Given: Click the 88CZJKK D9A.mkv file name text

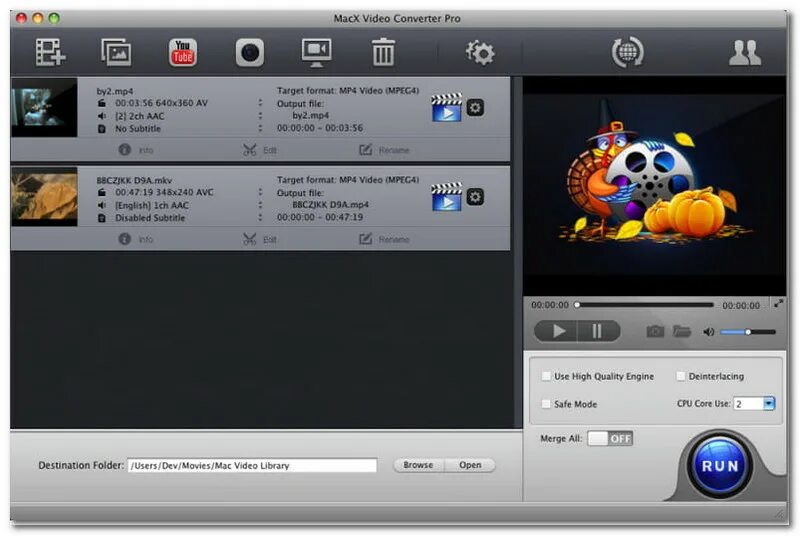Looking at the screenshot, I should click(134, 181).
